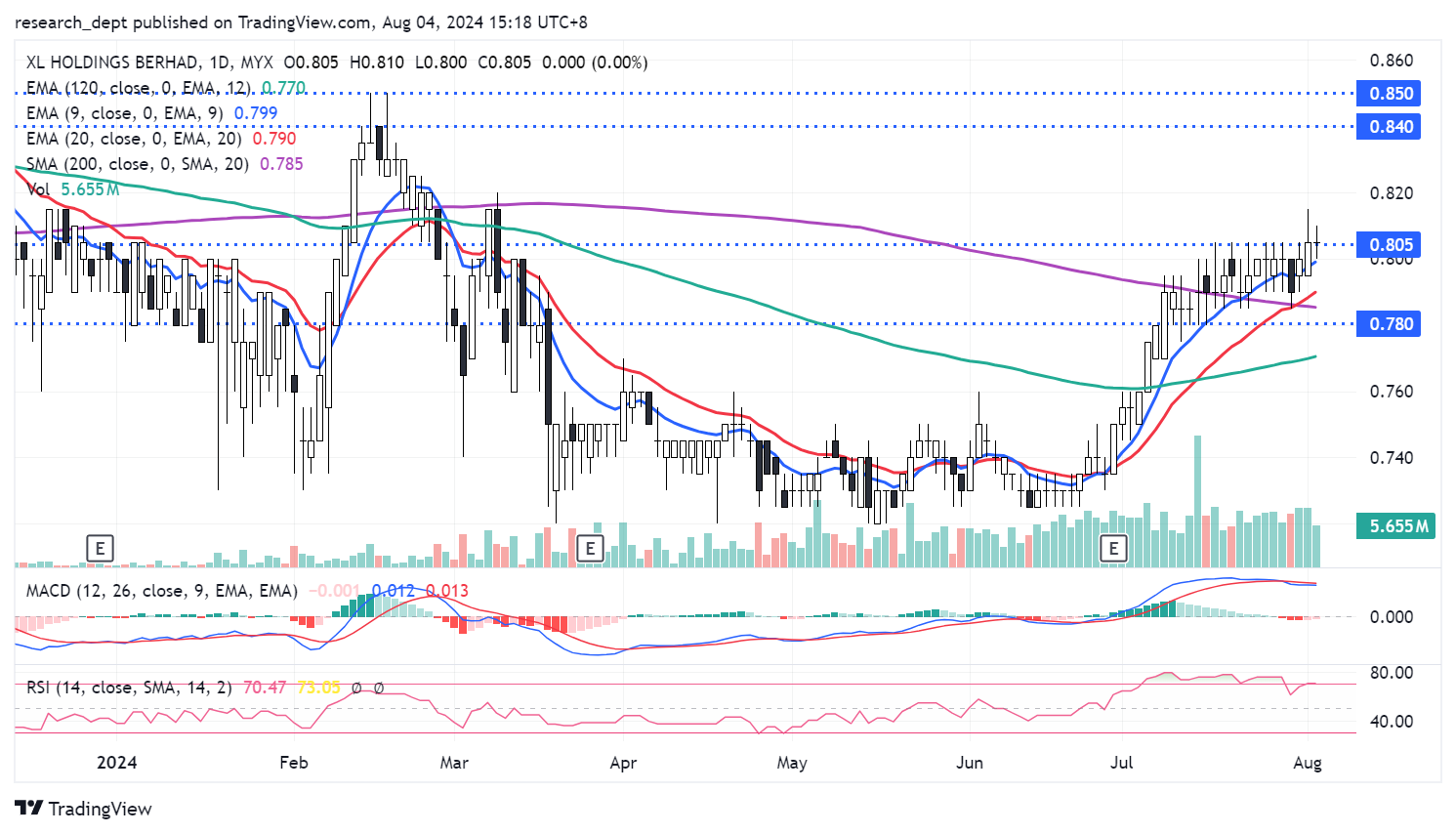Select the SMA 200 indicator legend
This screenshot has width=1456, height=834.
click(x=137, y=164)
